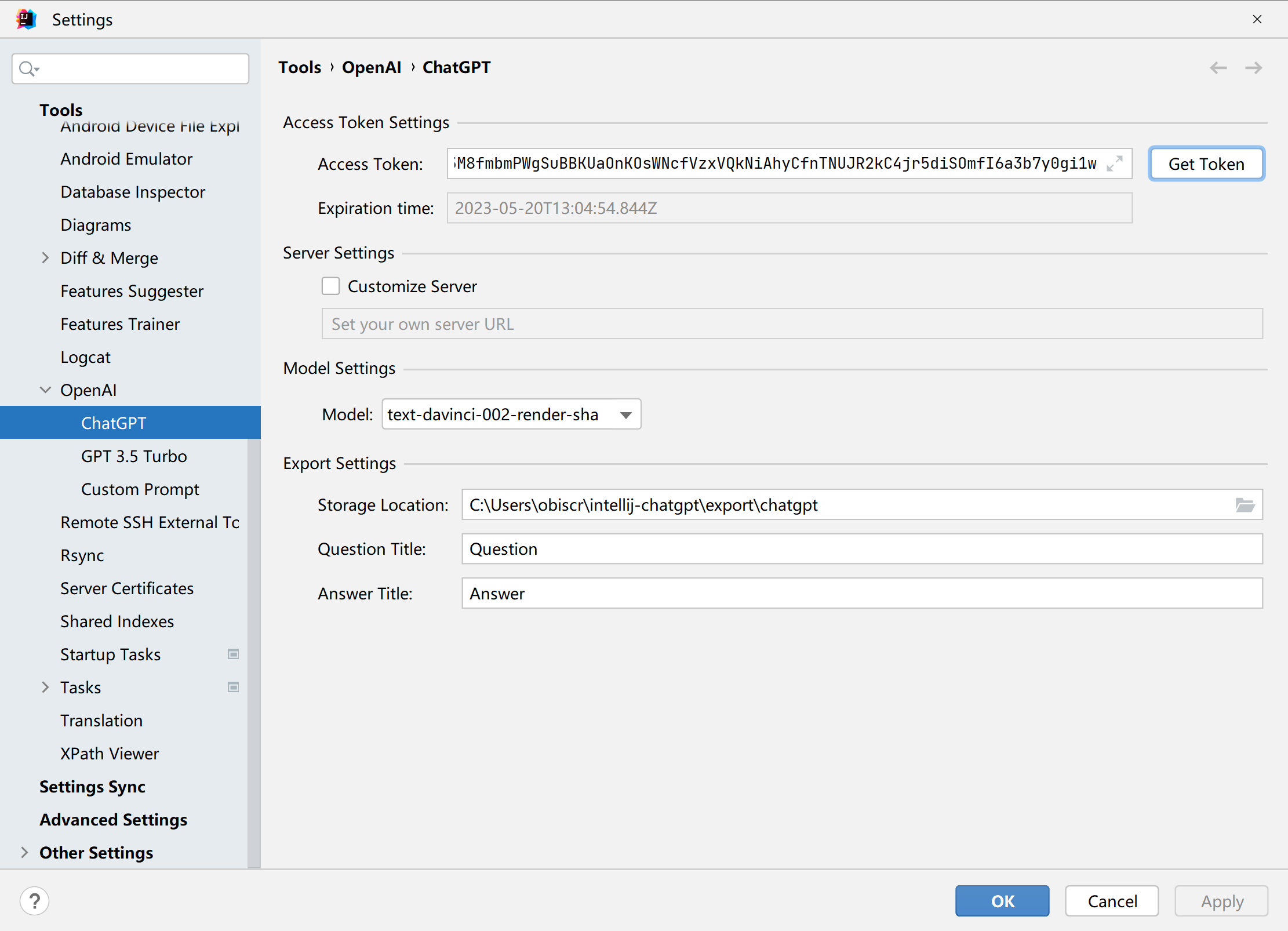The width and height of the screenshot is (1288, 931).
Task: Click the folder browse icon for Storage Location
Action: [1246, 504]
